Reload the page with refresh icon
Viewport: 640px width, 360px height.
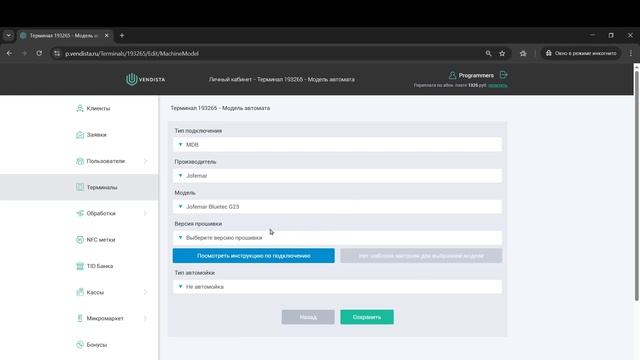click(x=39, y=53)
